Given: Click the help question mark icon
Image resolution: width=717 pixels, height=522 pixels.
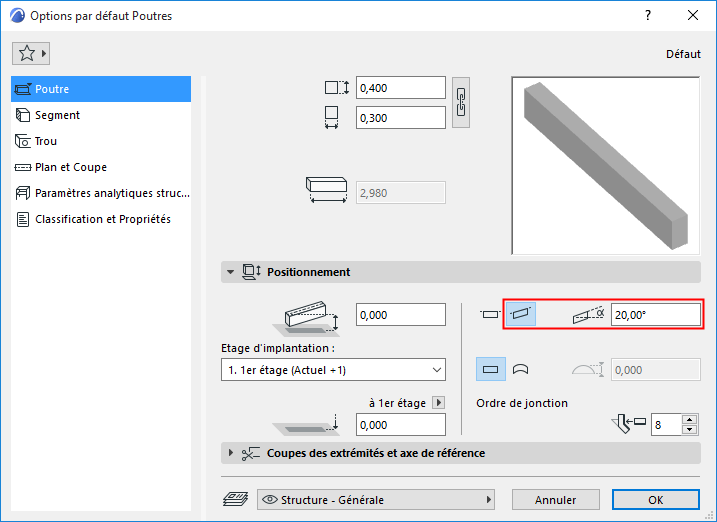Looking at the screenshot, I should click(x=647, y=16).
